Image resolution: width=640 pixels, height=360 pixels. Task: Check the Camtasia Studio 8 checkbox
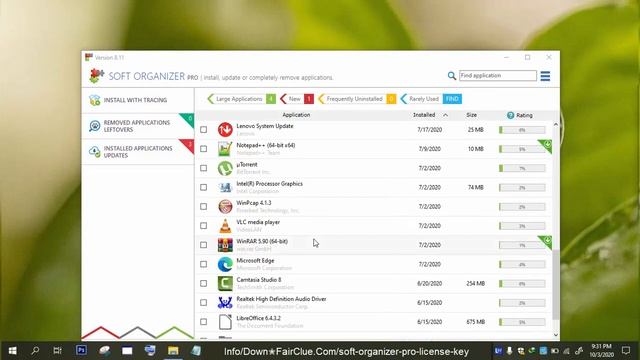(x=204, y=283)
